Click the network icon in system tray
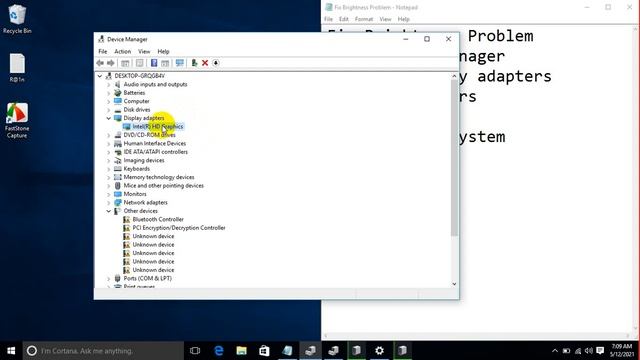 coord(578,351)
